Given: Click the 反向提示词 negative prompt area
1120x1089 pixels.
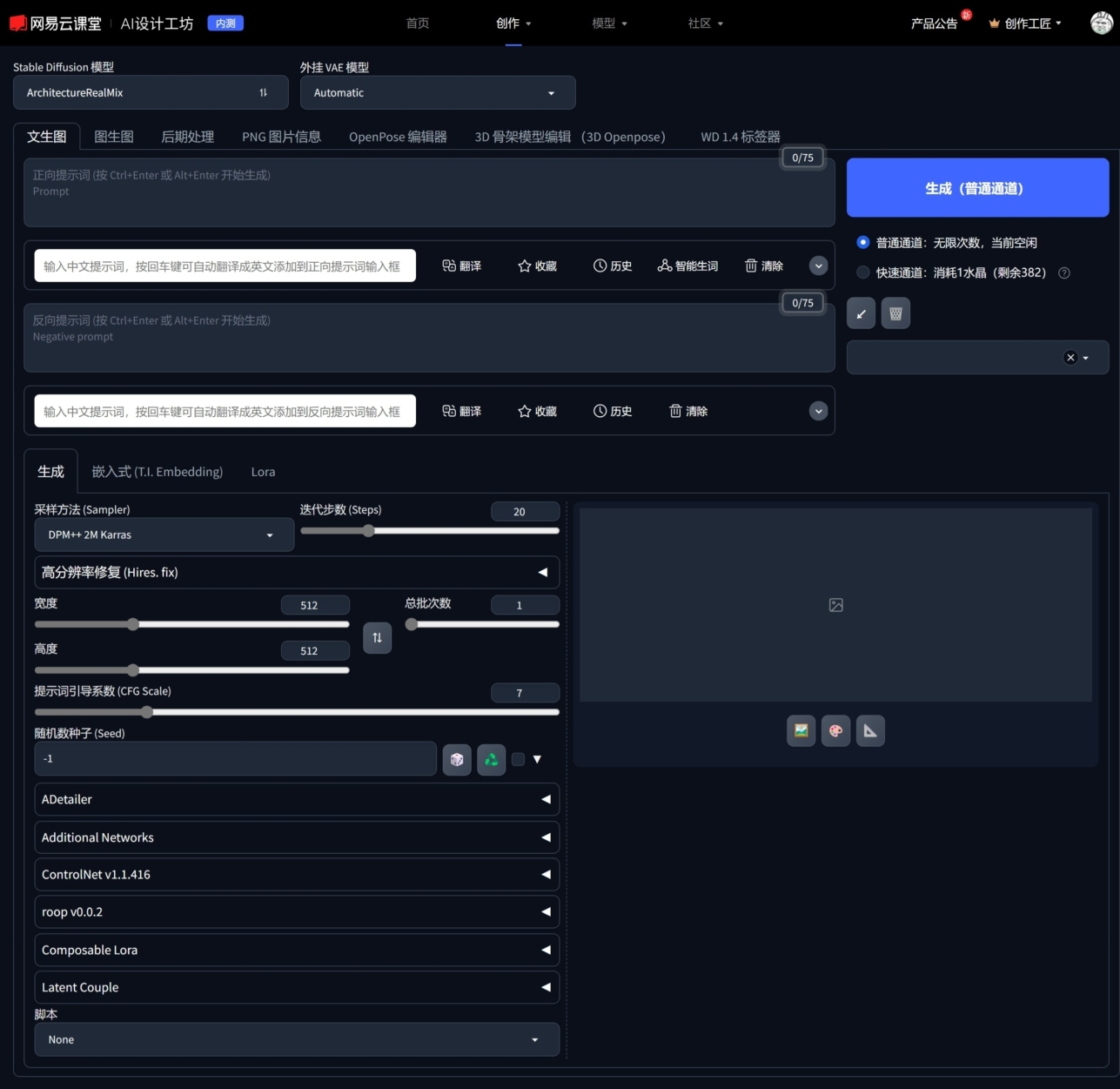Looking at the screenshot, I should click(x=429, y=338).
